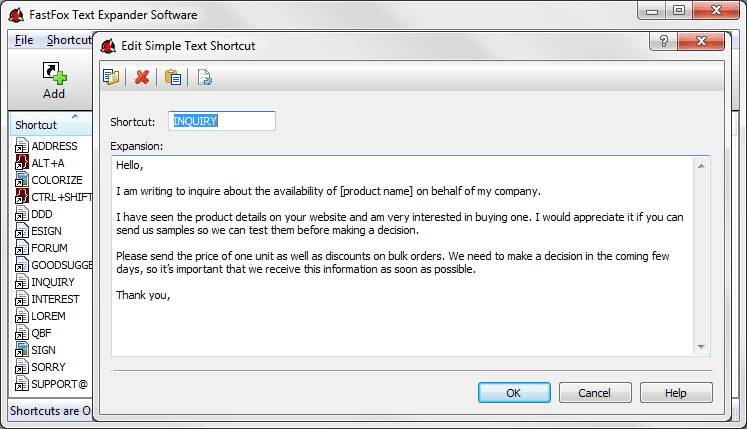Select the CTRL+SHIFT hotkey shortcut item

[x=60, y=197]
